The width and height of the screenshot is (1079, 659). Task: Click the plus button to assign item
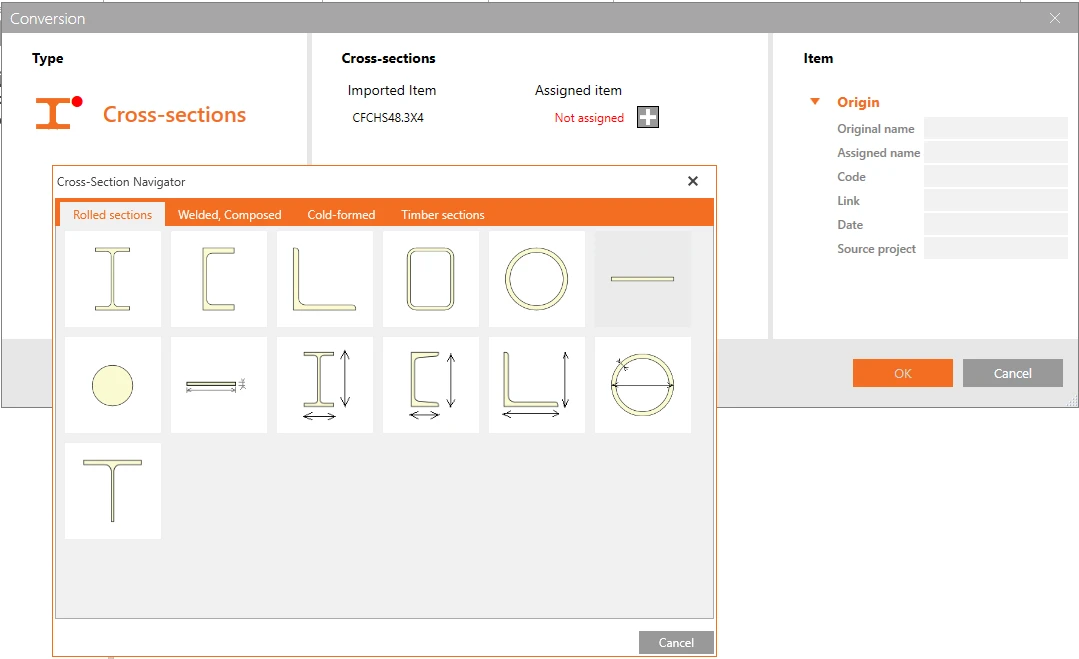(x=648, y=117)
